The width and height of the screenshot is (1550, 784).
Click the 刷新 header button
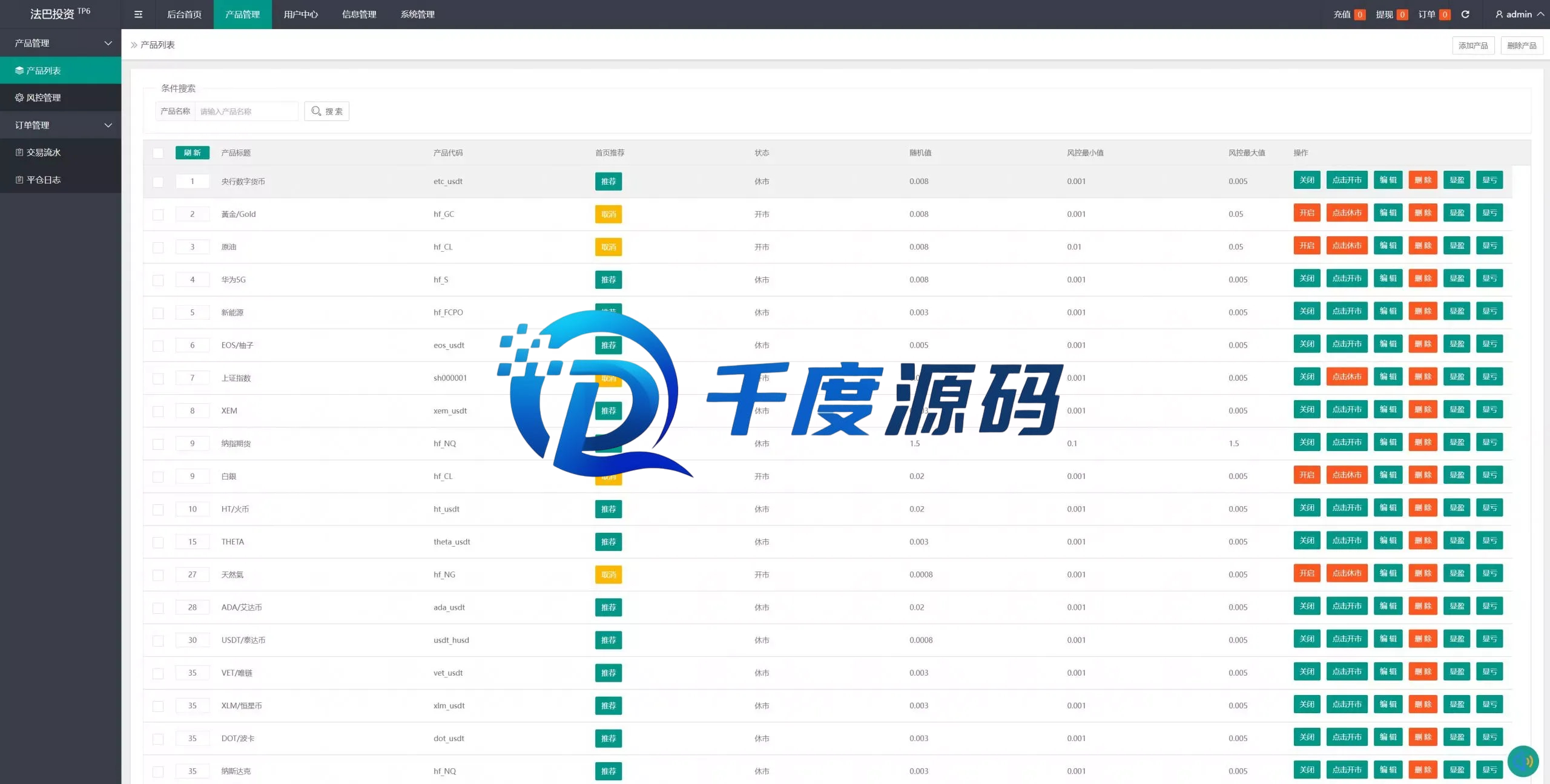point(193,153)
